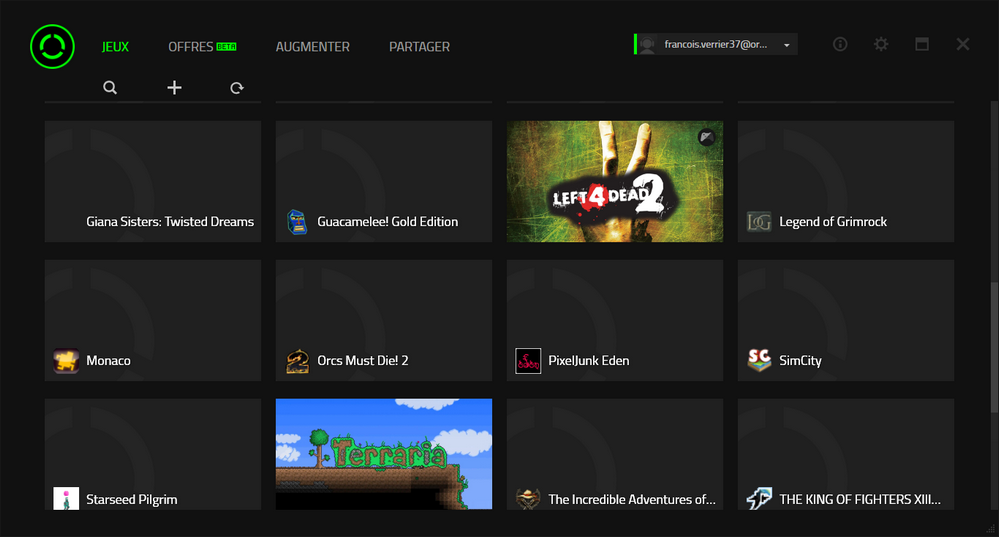Viewport: 999px width, 537px height.
Task: Click THE KING OF FIGHTERS XIII title
Action: point(860,499)
